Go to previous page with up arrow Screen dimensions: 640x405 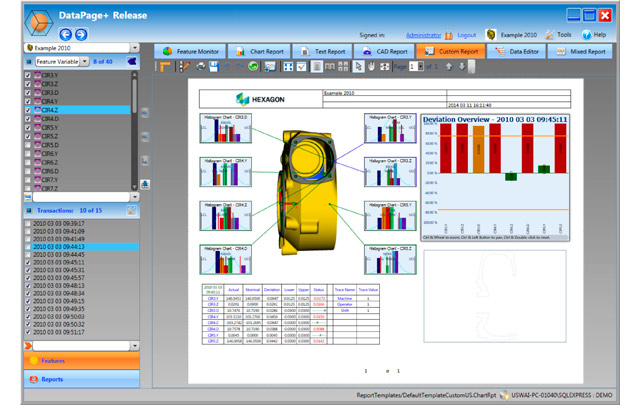pos(449,67)
